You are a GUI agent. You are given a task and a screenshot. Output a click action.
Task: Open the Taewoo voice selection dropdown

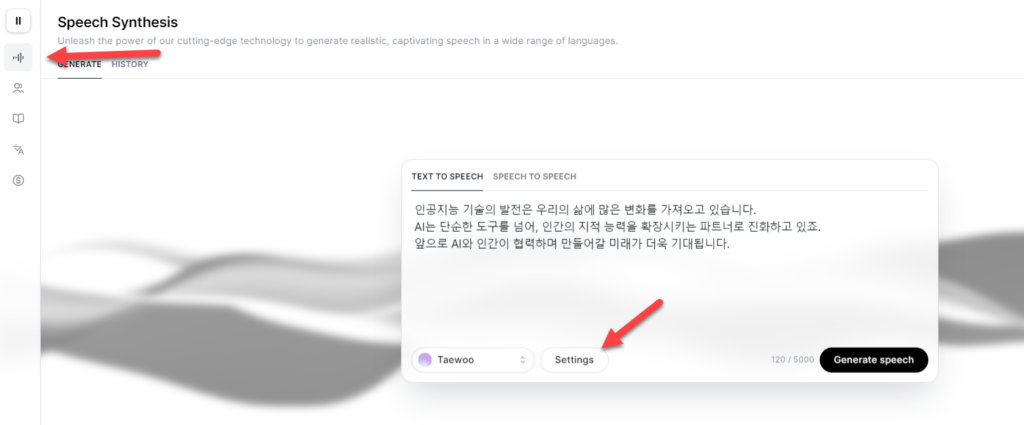pyautogui.click(x=472, y=360)
